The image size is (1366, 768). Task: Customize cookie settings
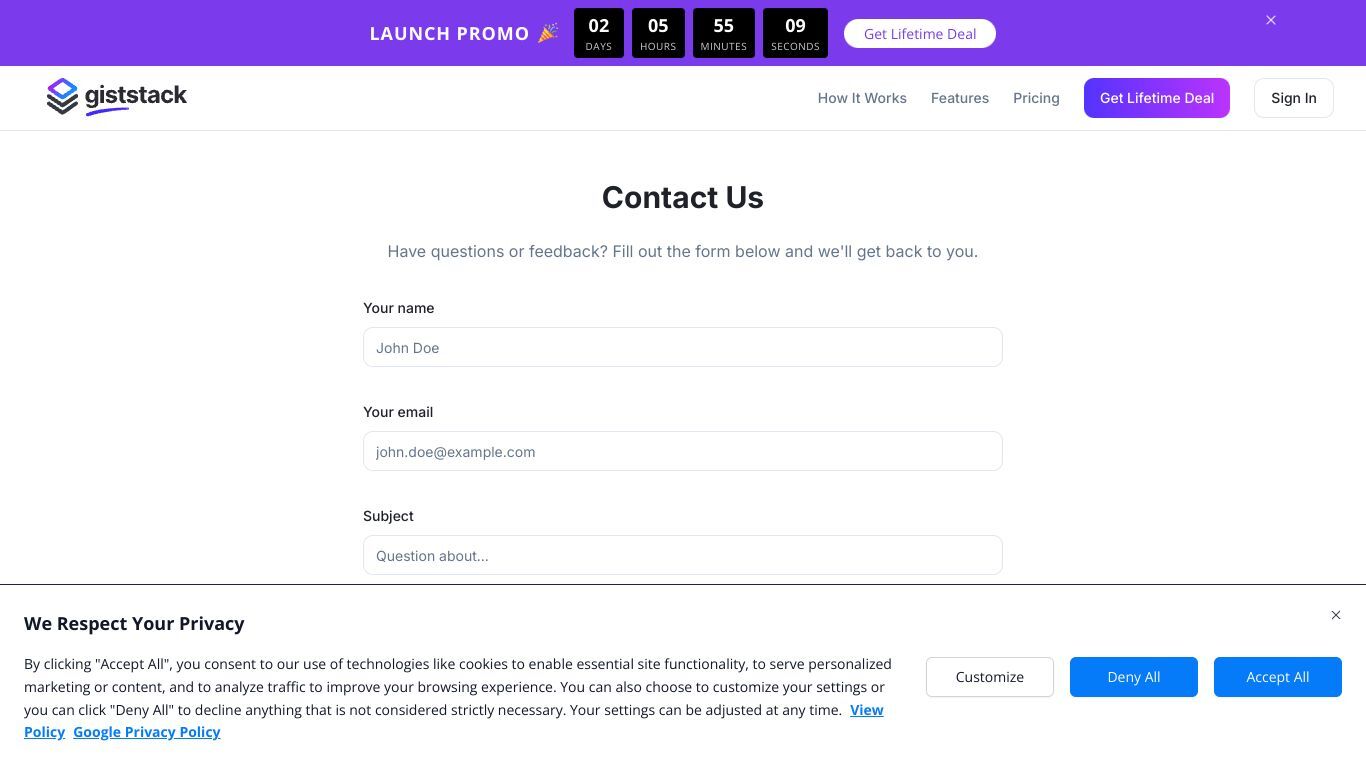coord(990,677)
